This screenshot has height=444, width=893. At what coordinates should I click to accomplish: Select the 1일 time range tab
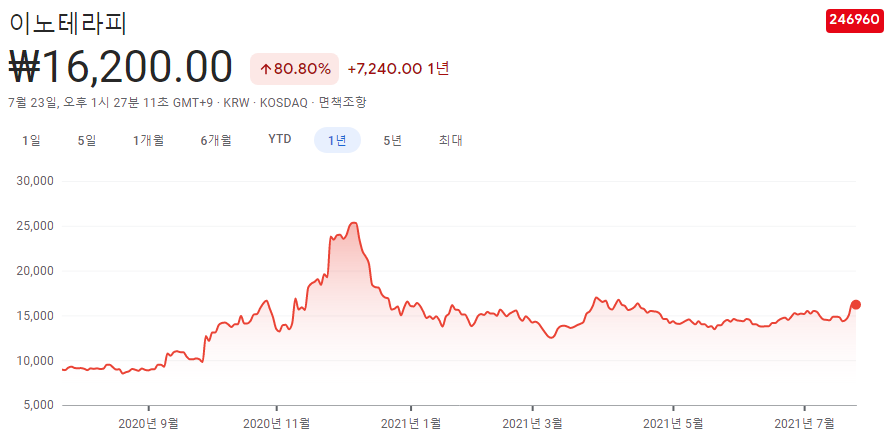click(31, 141)
